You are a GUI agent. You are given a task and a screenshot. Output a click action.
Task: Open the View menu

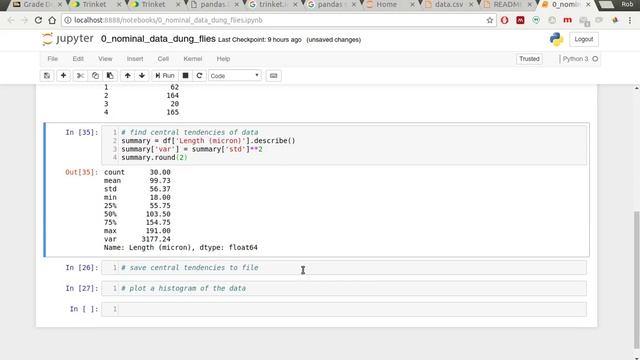point(105,59)
